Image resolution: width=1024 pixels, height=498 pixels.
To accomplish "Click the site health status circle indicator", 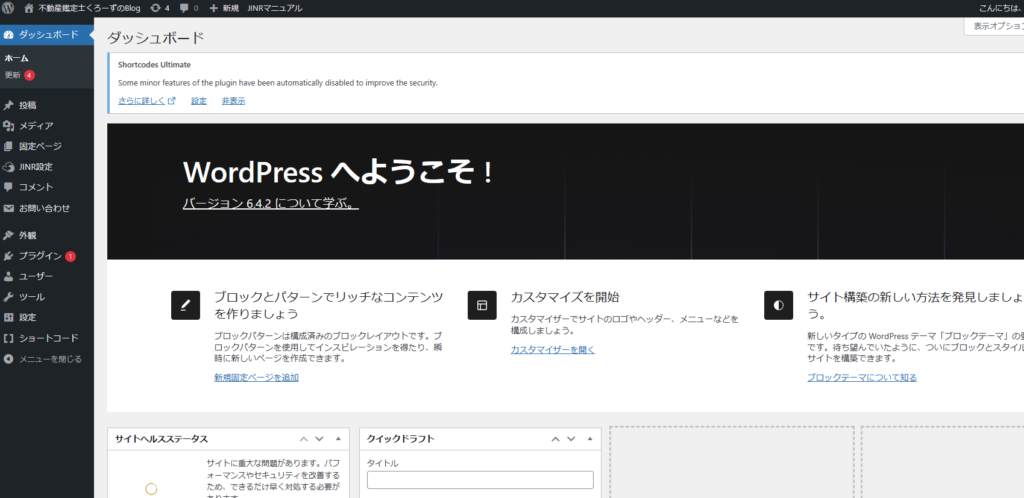I will pyautogui.click(x=152, y=489).
